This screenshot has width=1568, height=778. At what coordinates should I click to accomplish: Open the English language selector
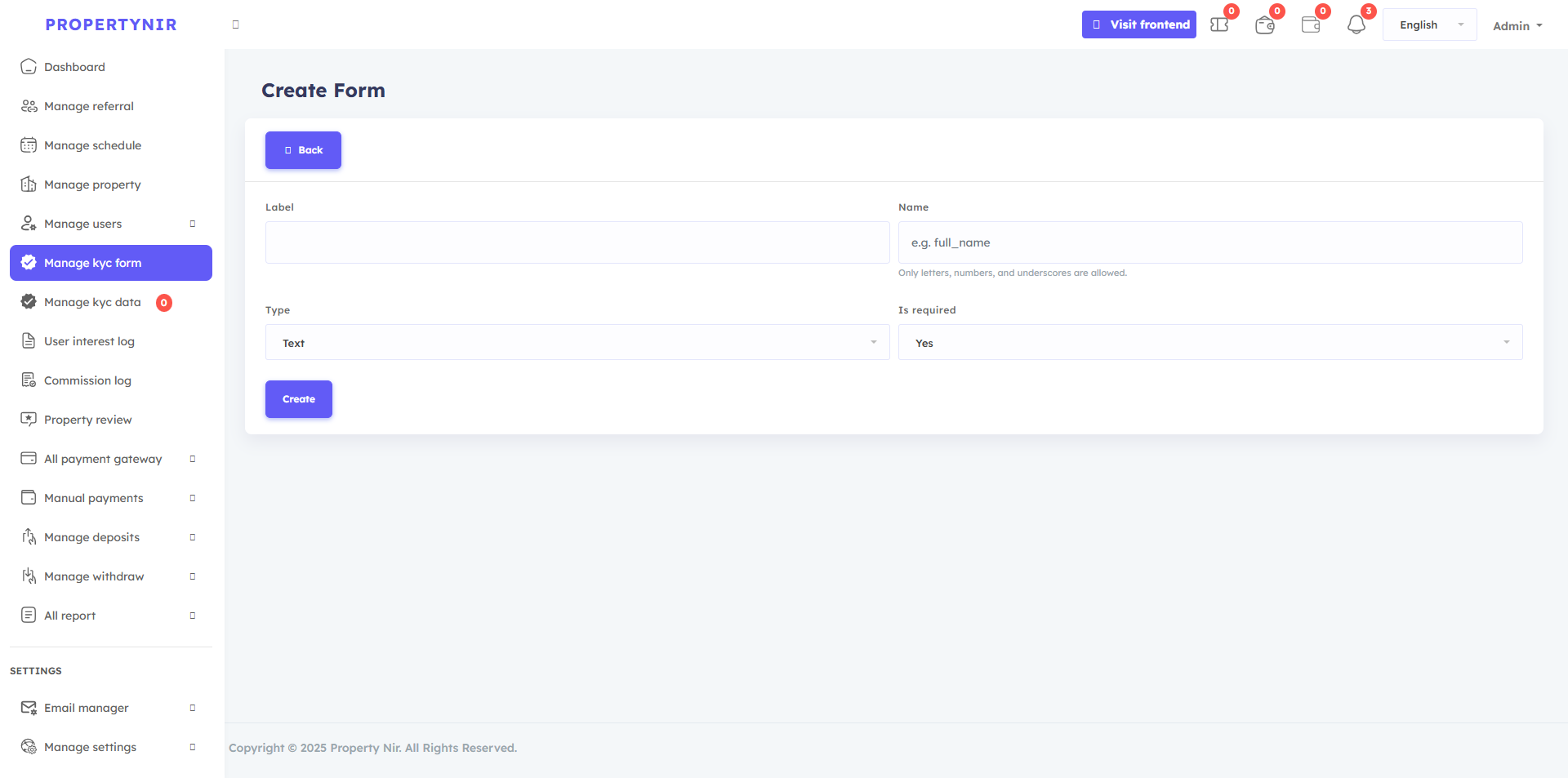click(x=1429, y=25)
